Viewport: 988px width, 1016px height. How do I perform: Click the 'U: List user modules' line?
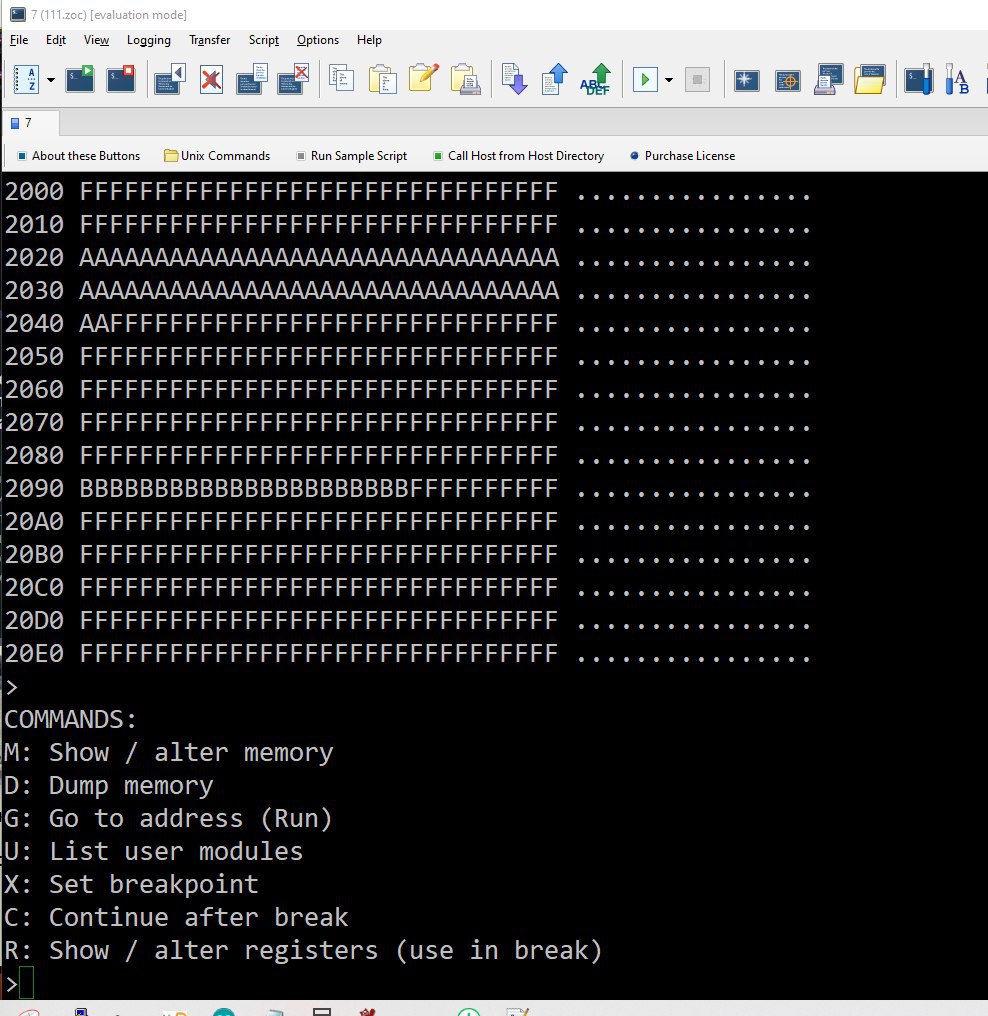click(153, 851)
